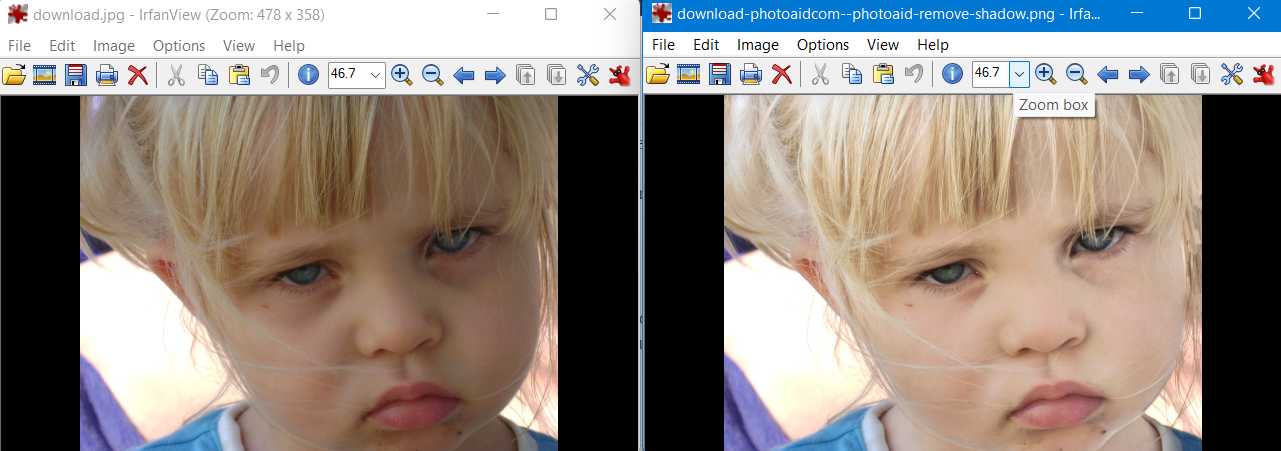Open Slideshow/thumbnails icon in left window
The width and height of the screenshot is (1281, 451).
pyautogui.click(x=44, y=75)
